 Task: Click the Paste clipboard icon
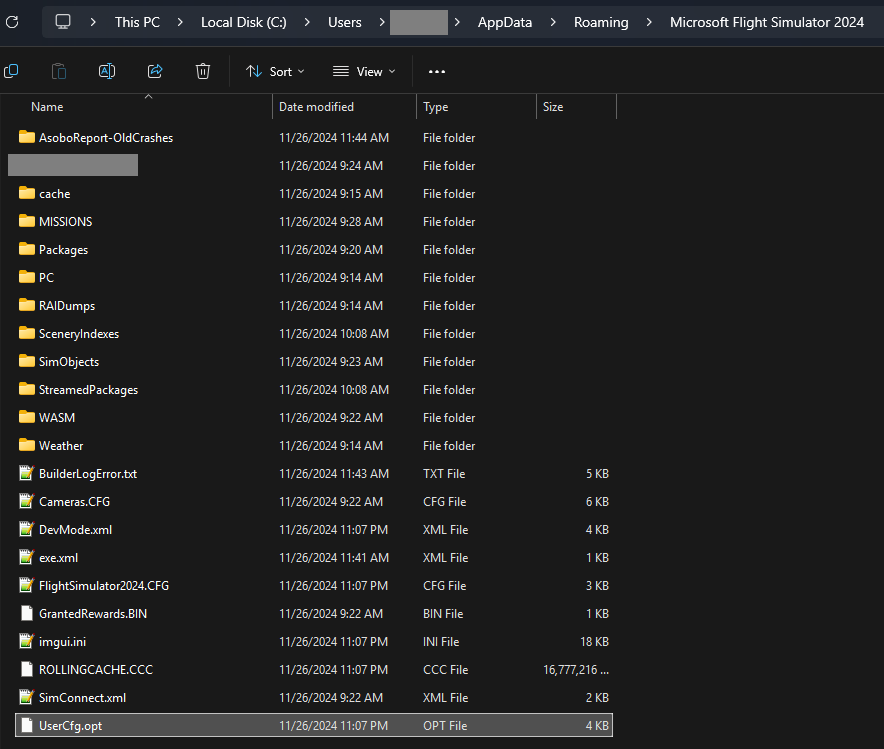pyautogui.click(x=59, y=72)
